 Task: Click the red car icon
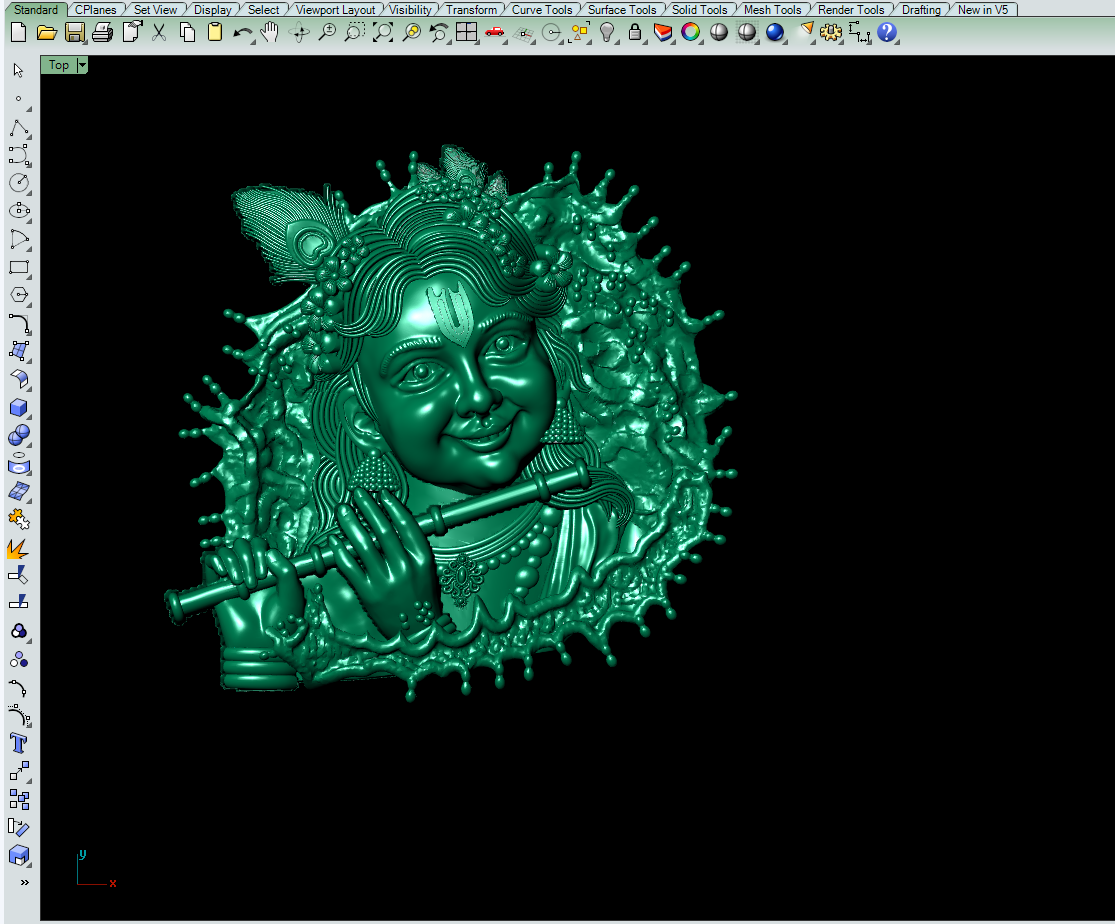tap(494, 33)
